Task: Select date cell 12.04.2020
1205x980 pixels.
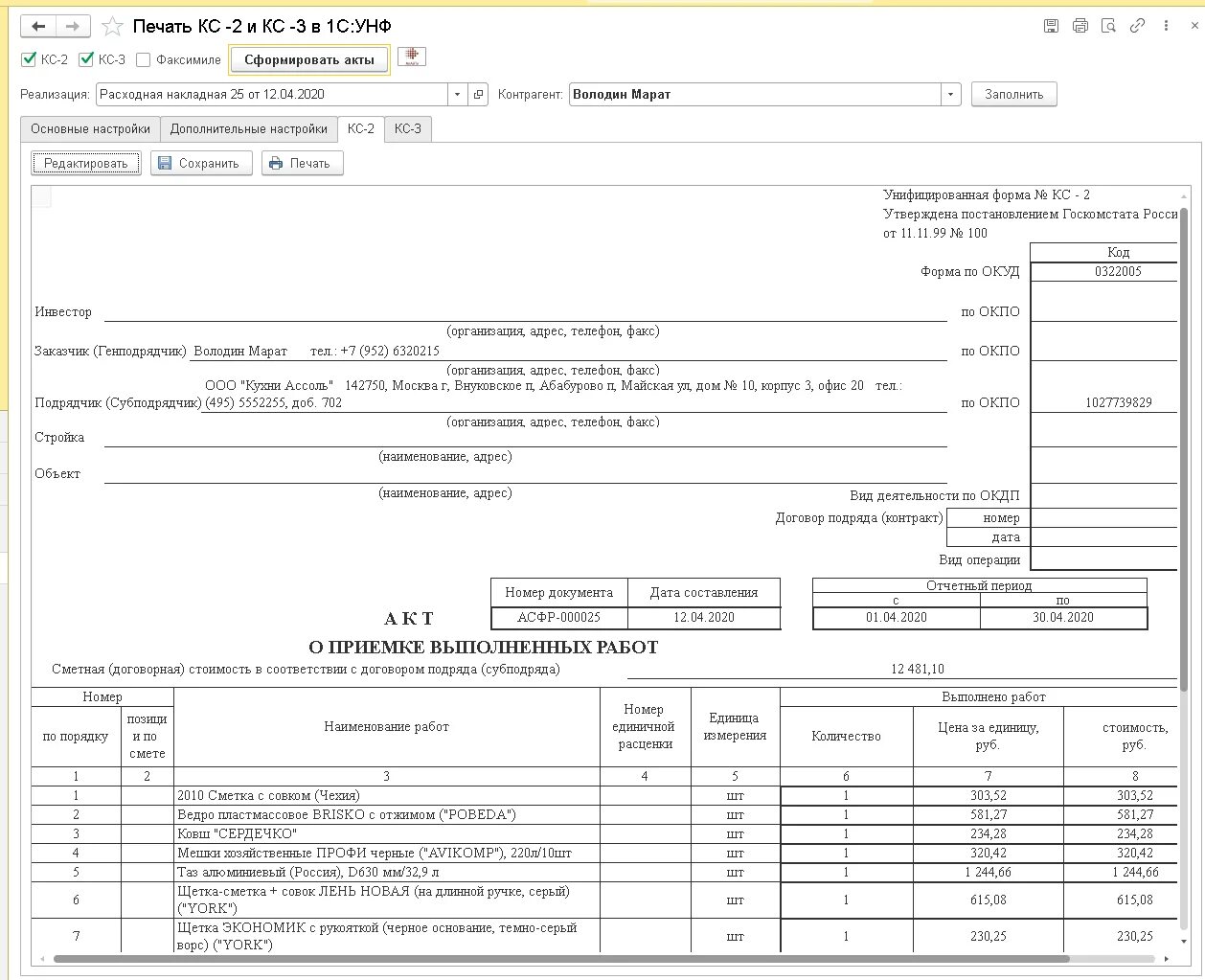Action: click(x=704, y=617)
